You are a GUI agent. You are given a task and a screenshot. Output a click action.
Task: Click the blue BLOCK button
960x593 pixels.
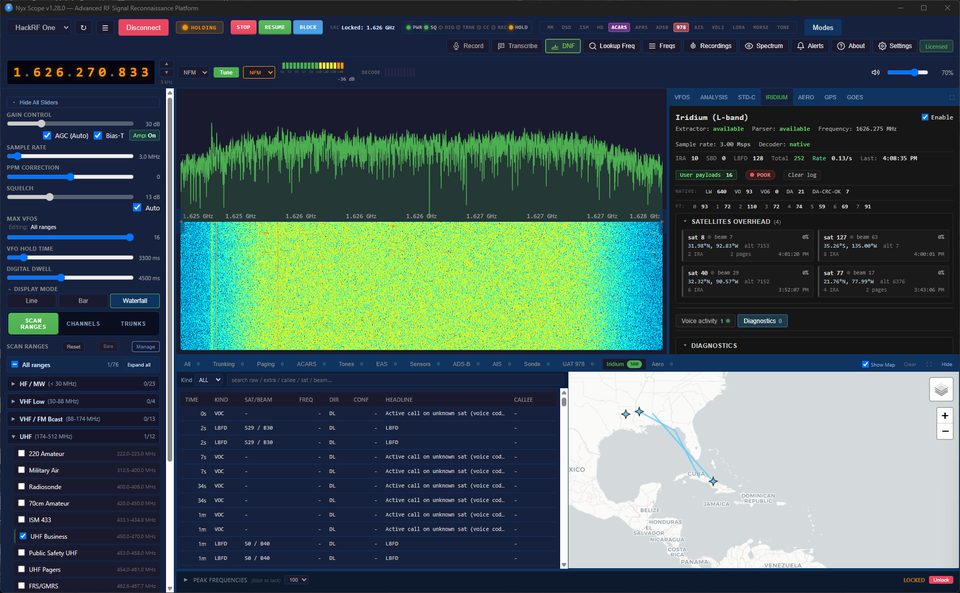308,28
